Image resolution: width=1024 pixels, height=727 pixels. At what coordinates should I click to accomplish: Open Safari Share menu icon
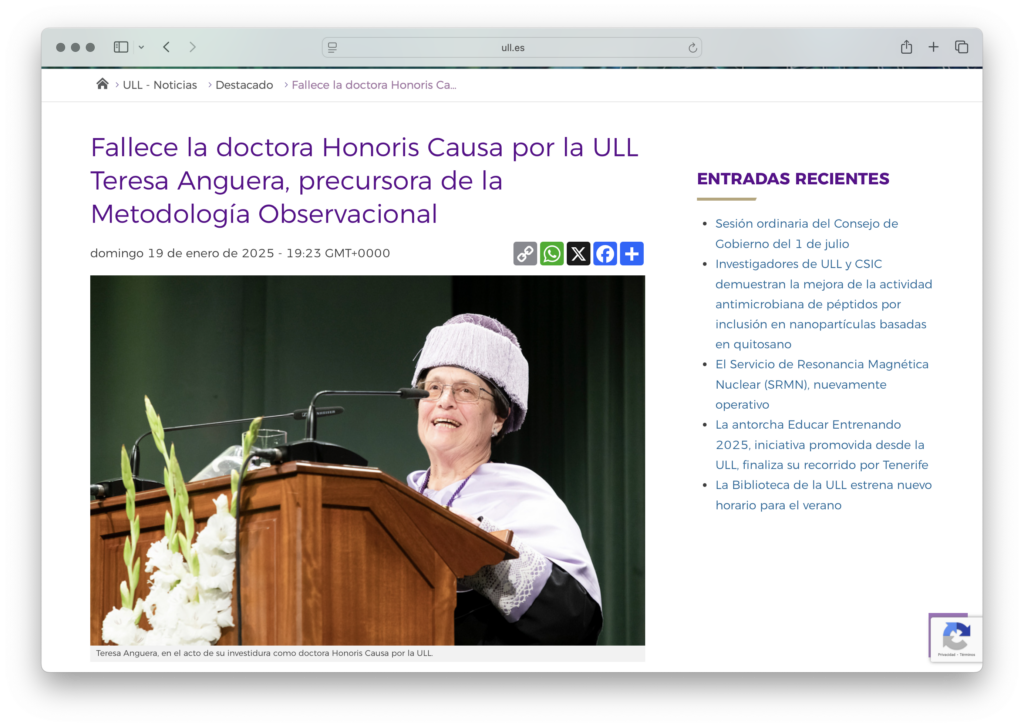tap(906, 47)
